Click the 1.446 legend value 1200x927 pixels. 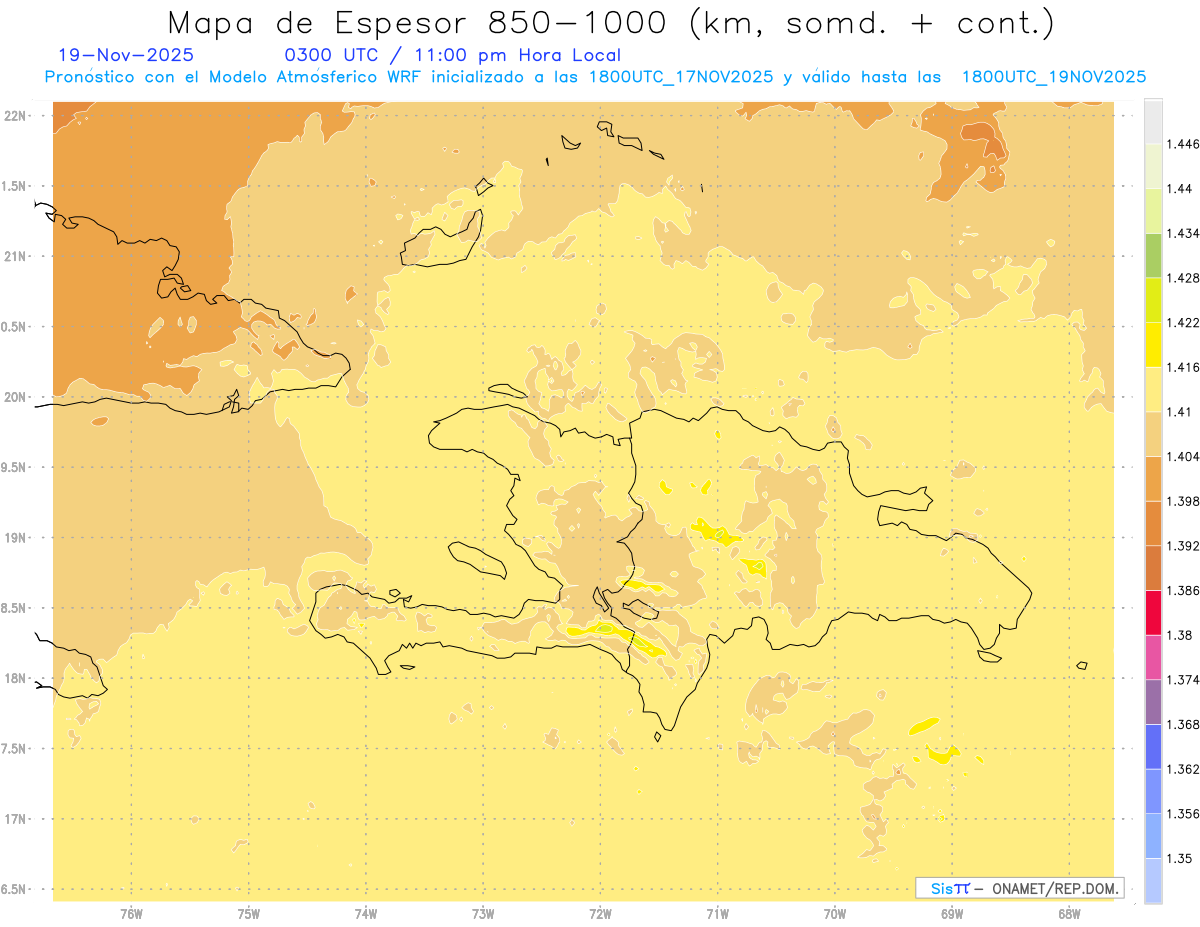click(1183, 144)
